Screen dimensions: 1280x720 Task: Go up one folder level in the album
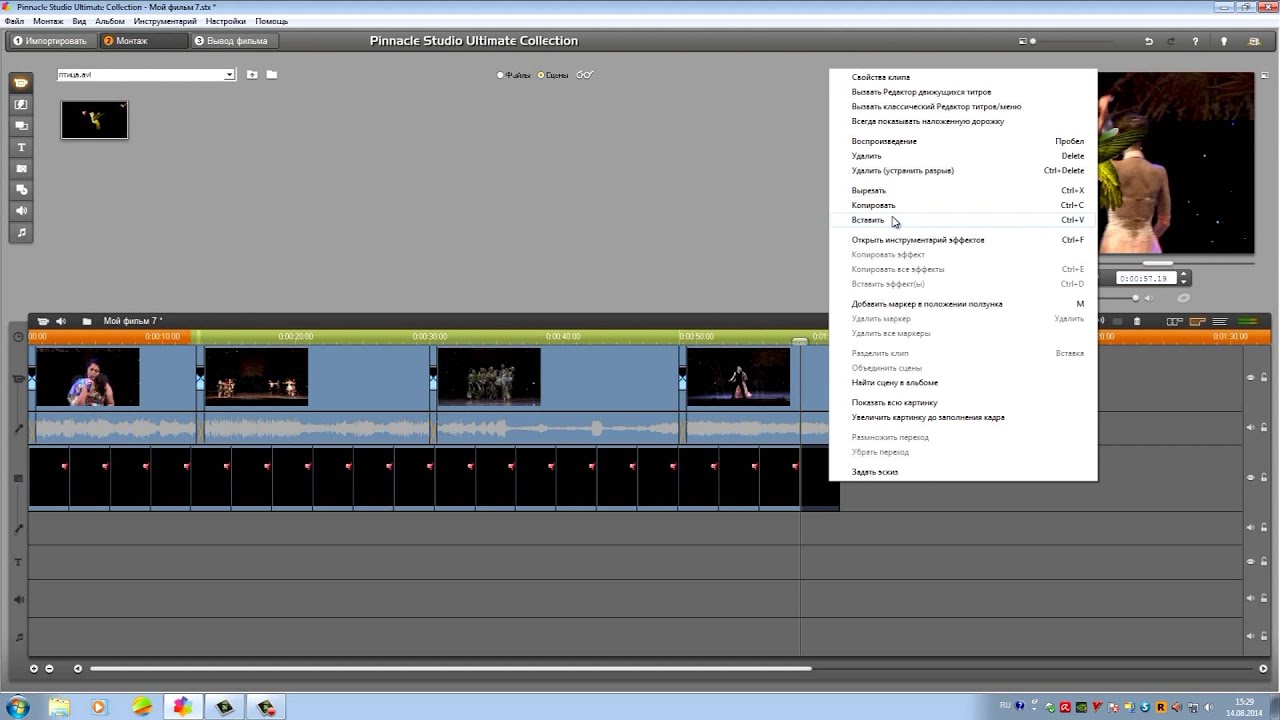tap(252, 75)
